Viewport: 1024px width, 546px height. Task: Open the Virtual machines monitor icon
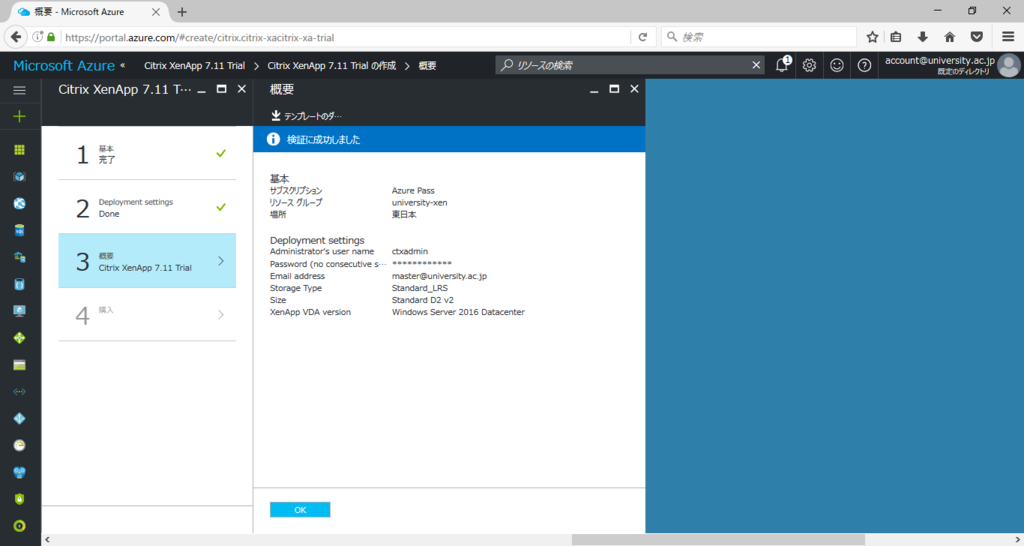tap(20, 311)
